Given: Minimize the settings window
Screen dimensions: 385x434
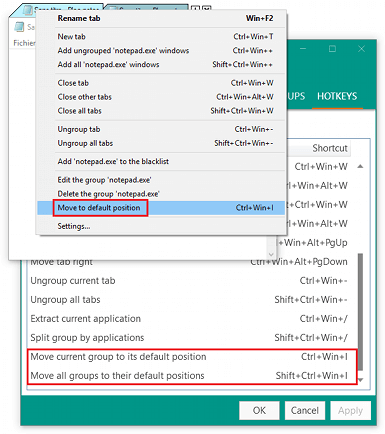Looking at the screenshot, I should tap(303, 49).
